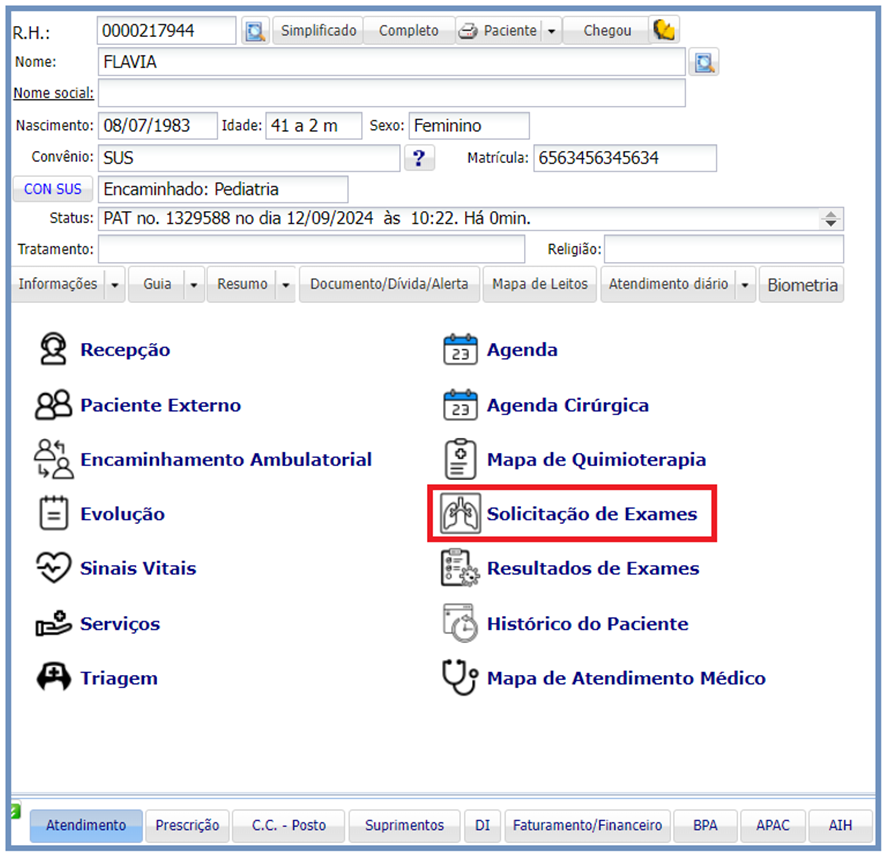Viewport: 889px width, 860px height.
Task: Click the CON SUS button
Action: click(53, 189)
